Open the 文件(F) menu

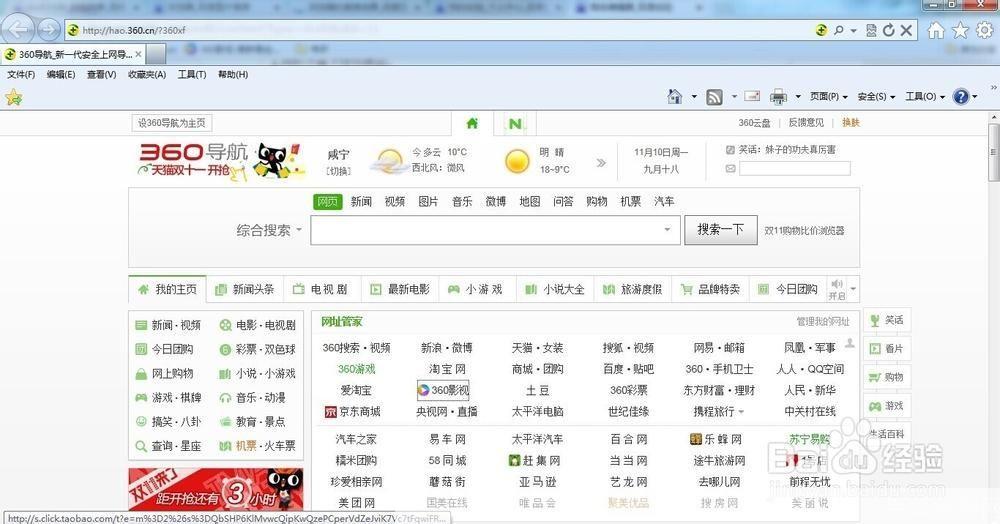tap(21, 75)
